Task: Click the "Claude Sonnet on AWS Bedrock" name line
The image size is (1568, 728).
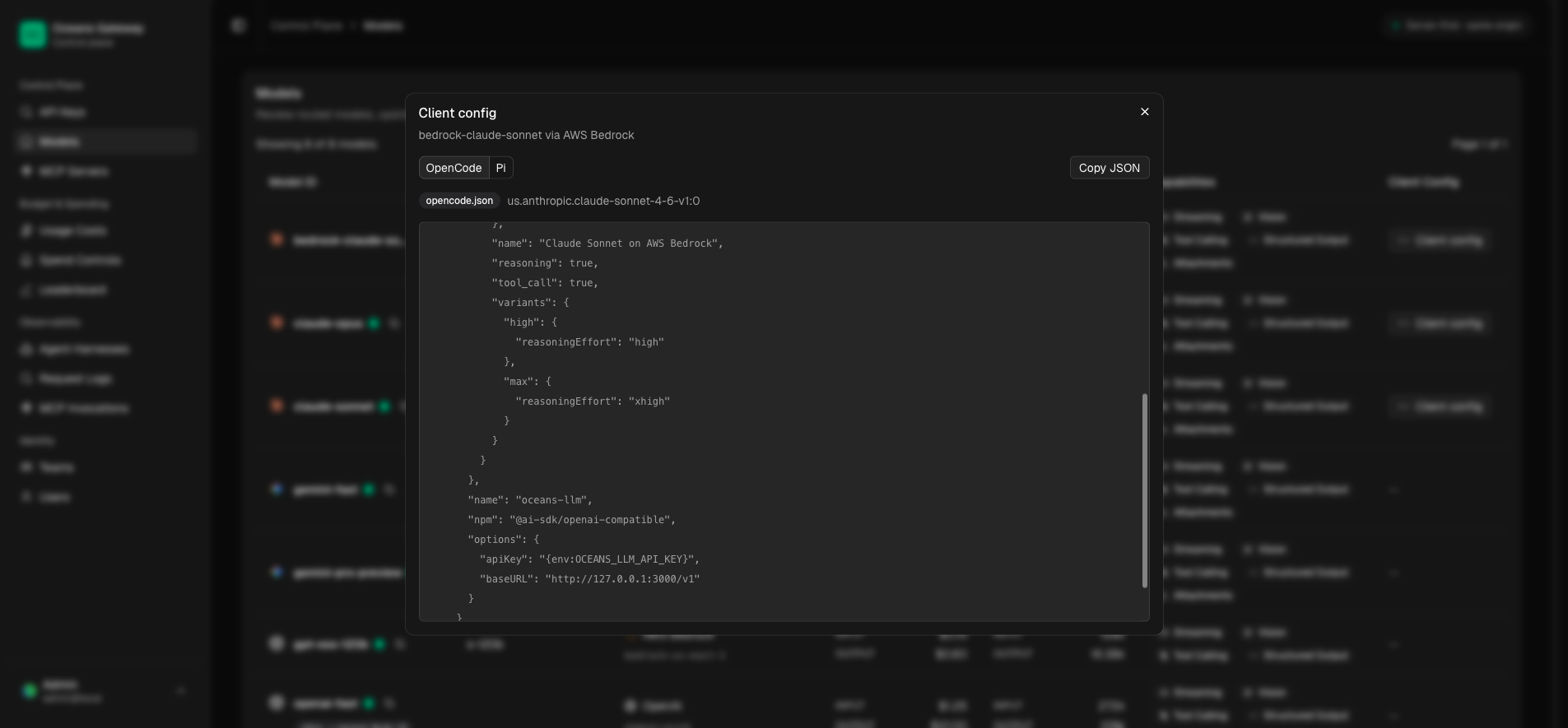Action: [607, 243]
